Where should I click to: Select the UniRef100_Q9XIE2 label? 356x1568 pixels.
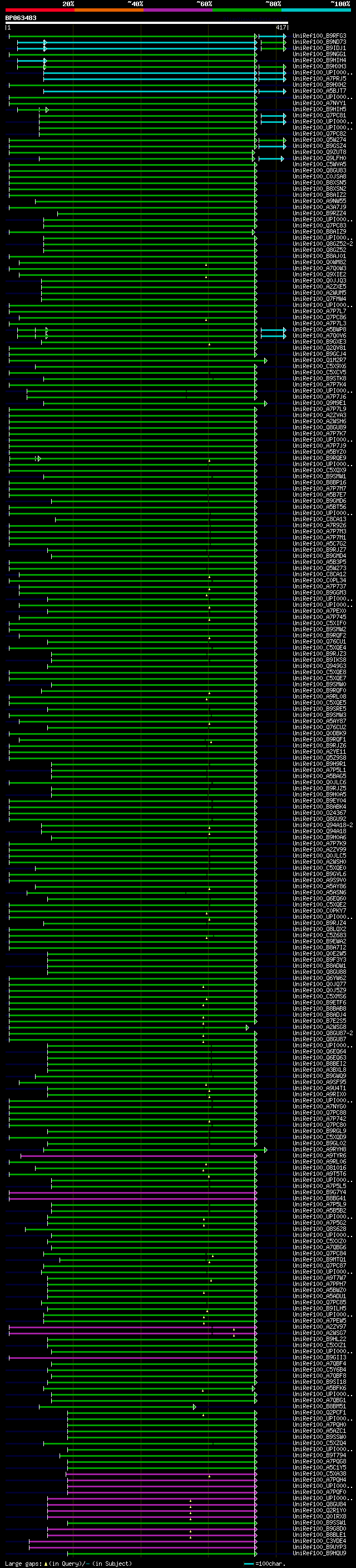(x=319, y=275)
